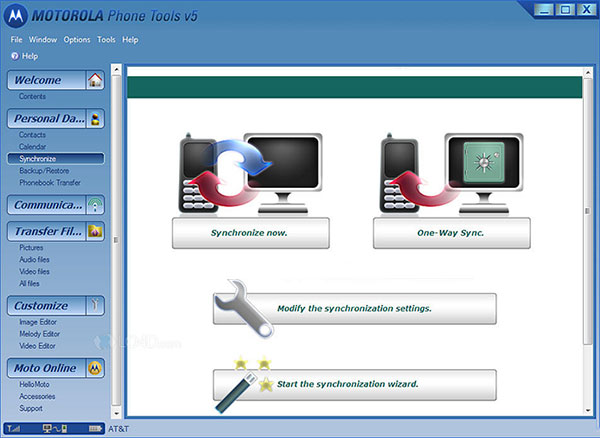This screenshot has width=600, height=438.
Task: Click main panel scrollbar down arrow
Action: (588, 410)
